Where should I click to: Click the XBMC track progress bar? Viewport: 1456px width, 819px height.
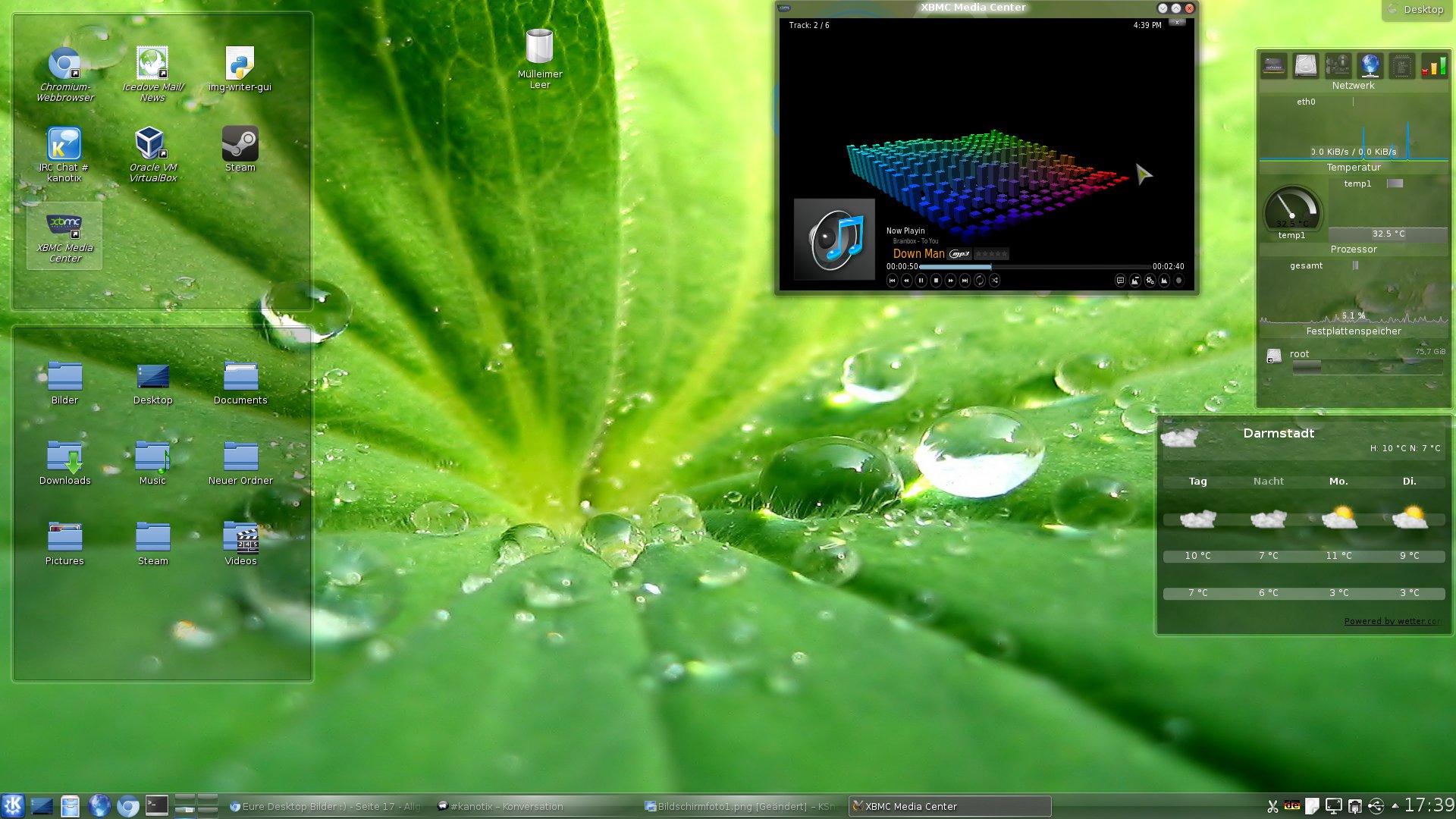(x=1034, y=267)
